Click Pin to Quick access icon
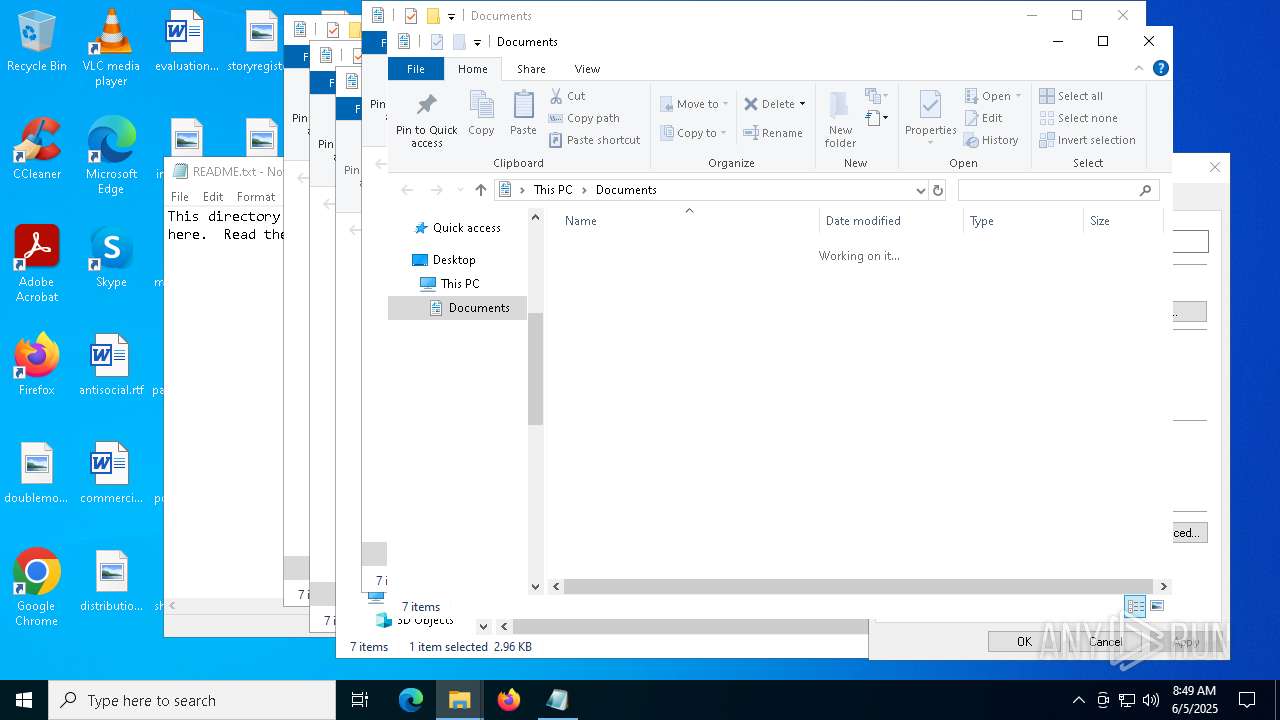The image size is (1280, 720). click(426, 106)
